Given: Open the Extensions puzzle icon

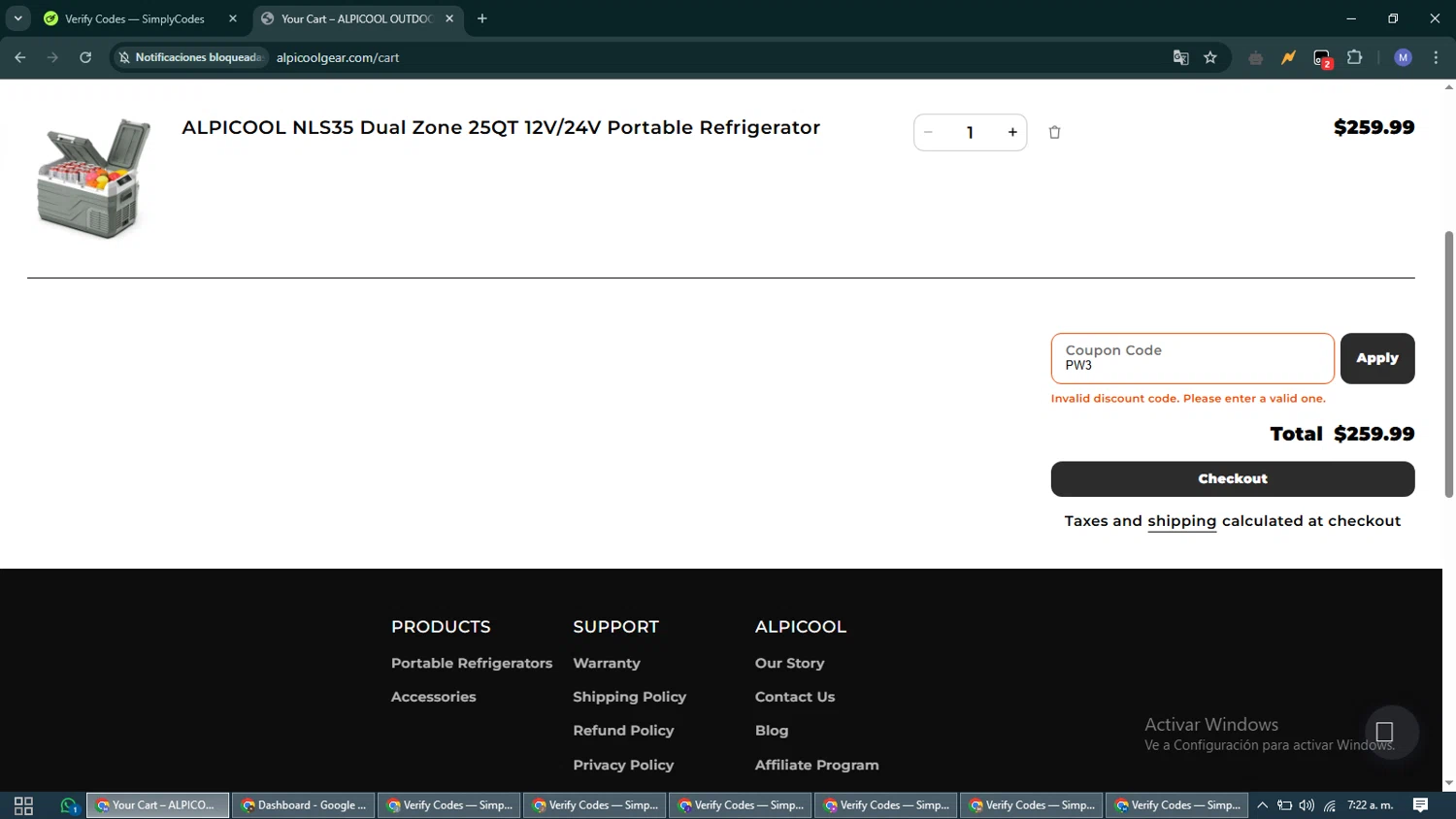Looking at the screenshot, I should coord(1355,57).
